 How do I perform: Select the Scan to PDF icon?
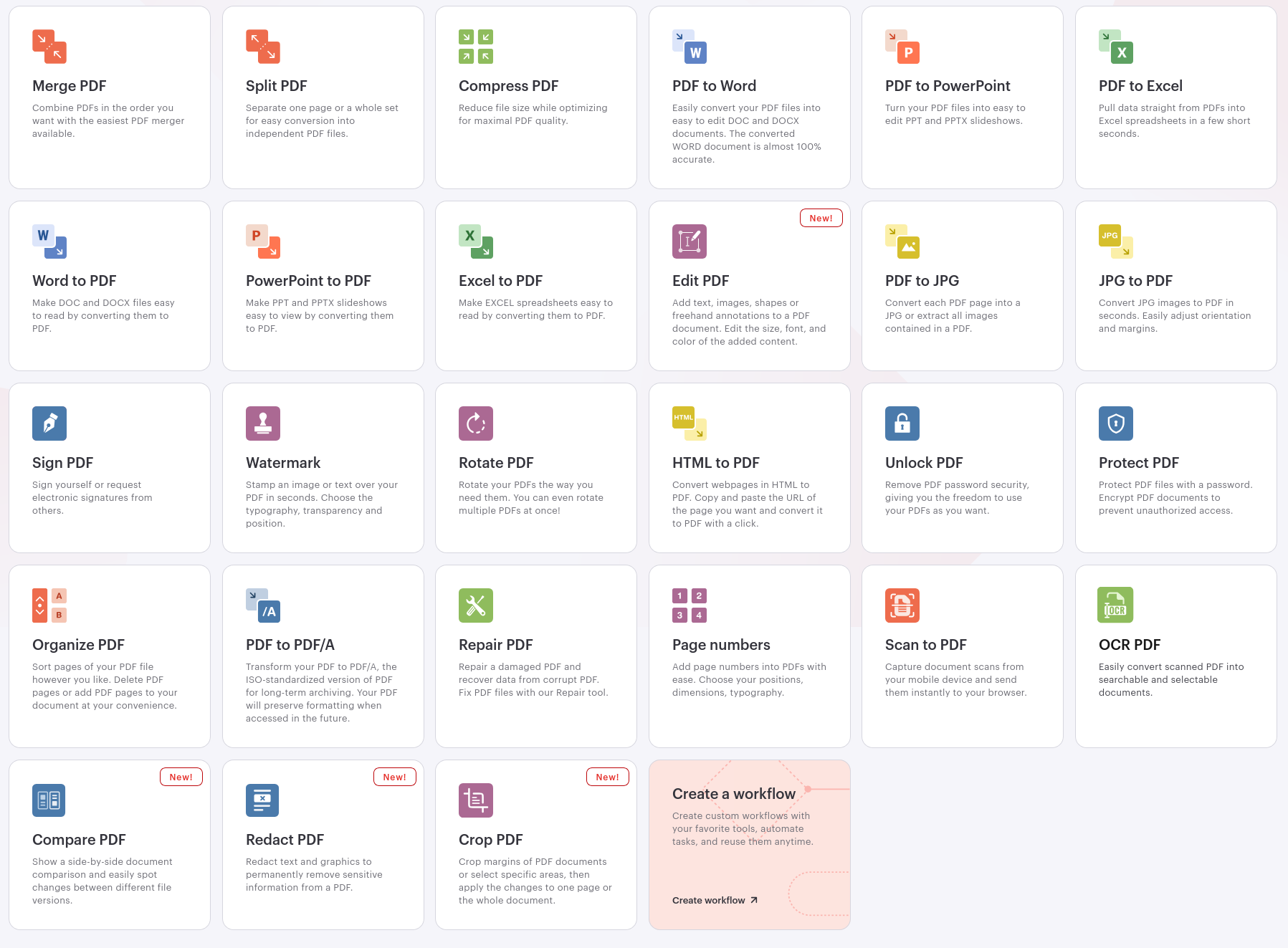902,605
